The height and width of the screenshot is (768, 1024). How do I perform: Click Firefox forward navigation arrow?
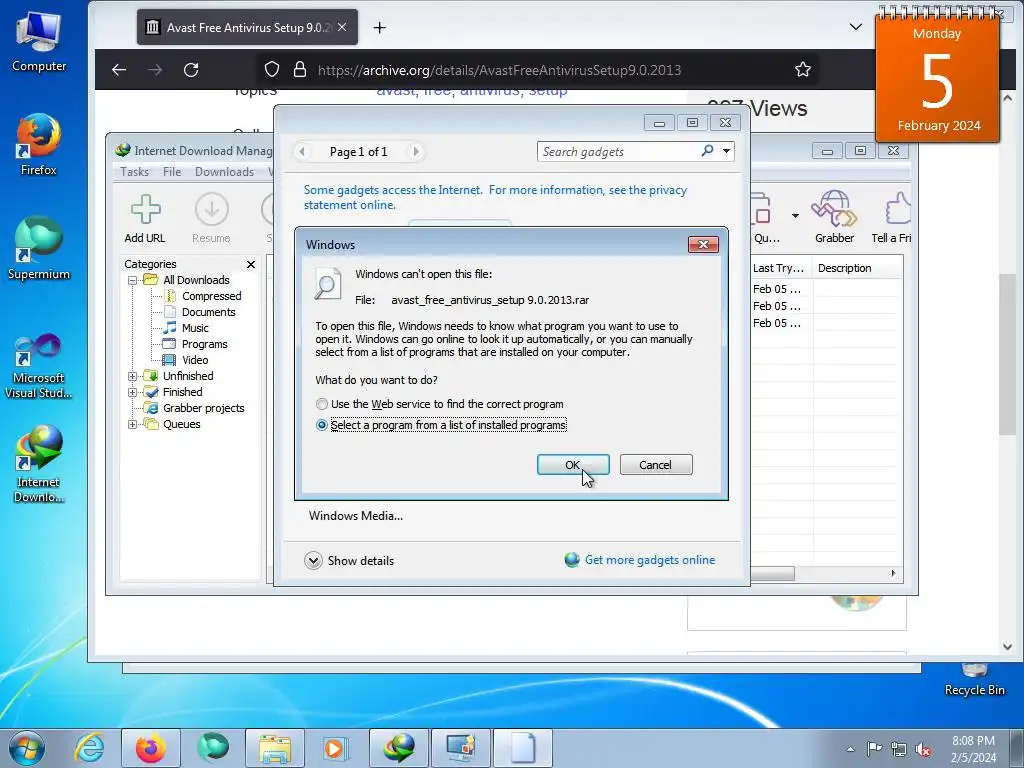coord(155,70)
